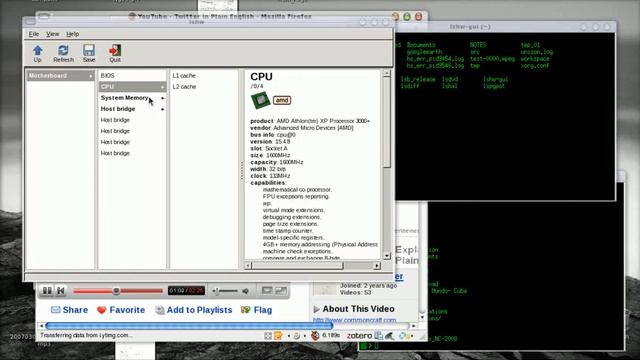Click the Add to Playlists icon
The width and height of the screenshot is (640, 360).
point(160,310)
